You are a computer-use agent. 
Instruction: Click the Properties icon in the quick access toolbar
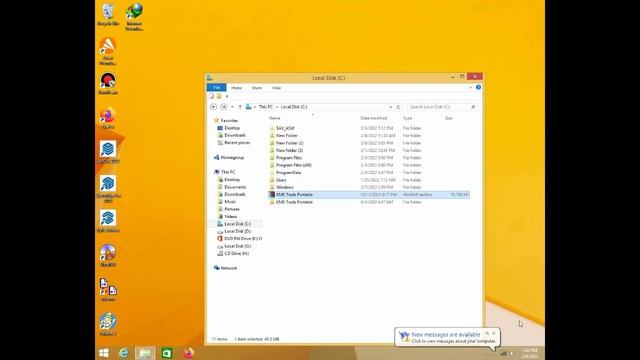[211, 96]
